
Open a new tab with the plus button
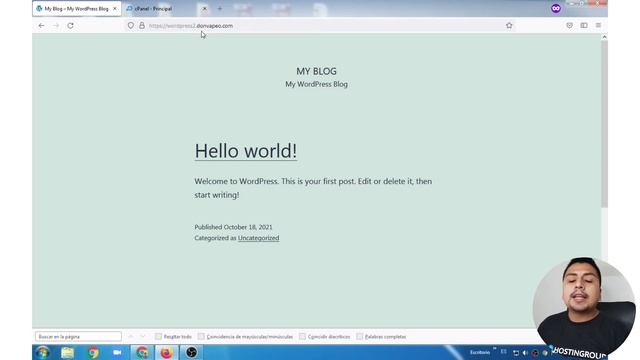(220, 8)
